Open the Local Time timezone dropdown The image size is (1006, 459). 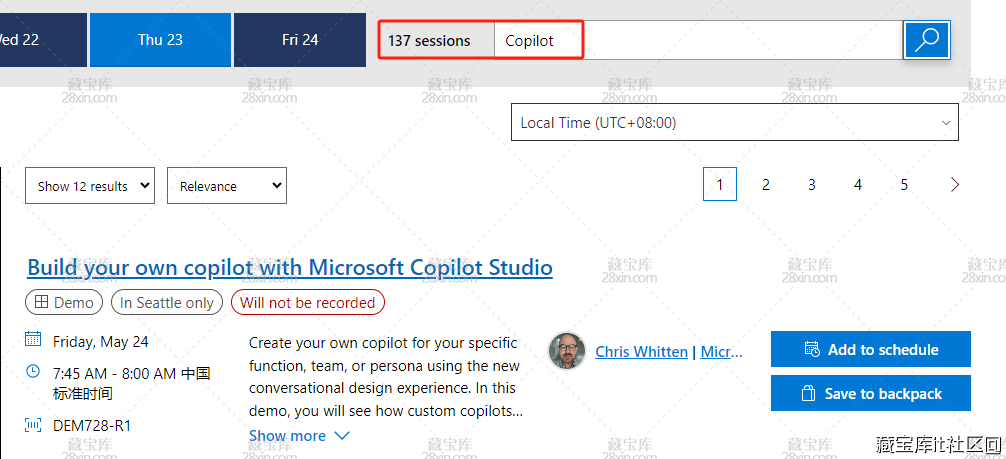coord(734,123)
